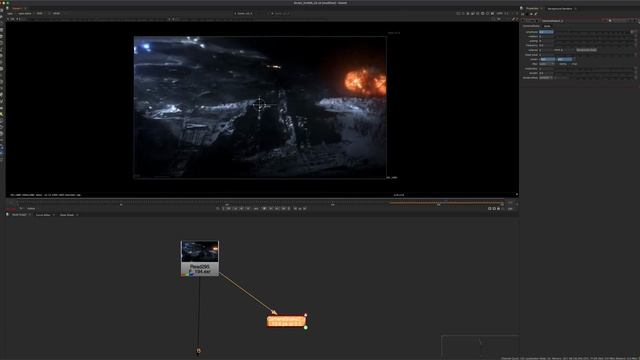This screenshot has height=360, width=640.
Task: Switch to the Curve Editor tab
Action: click(x=43, y=215)
